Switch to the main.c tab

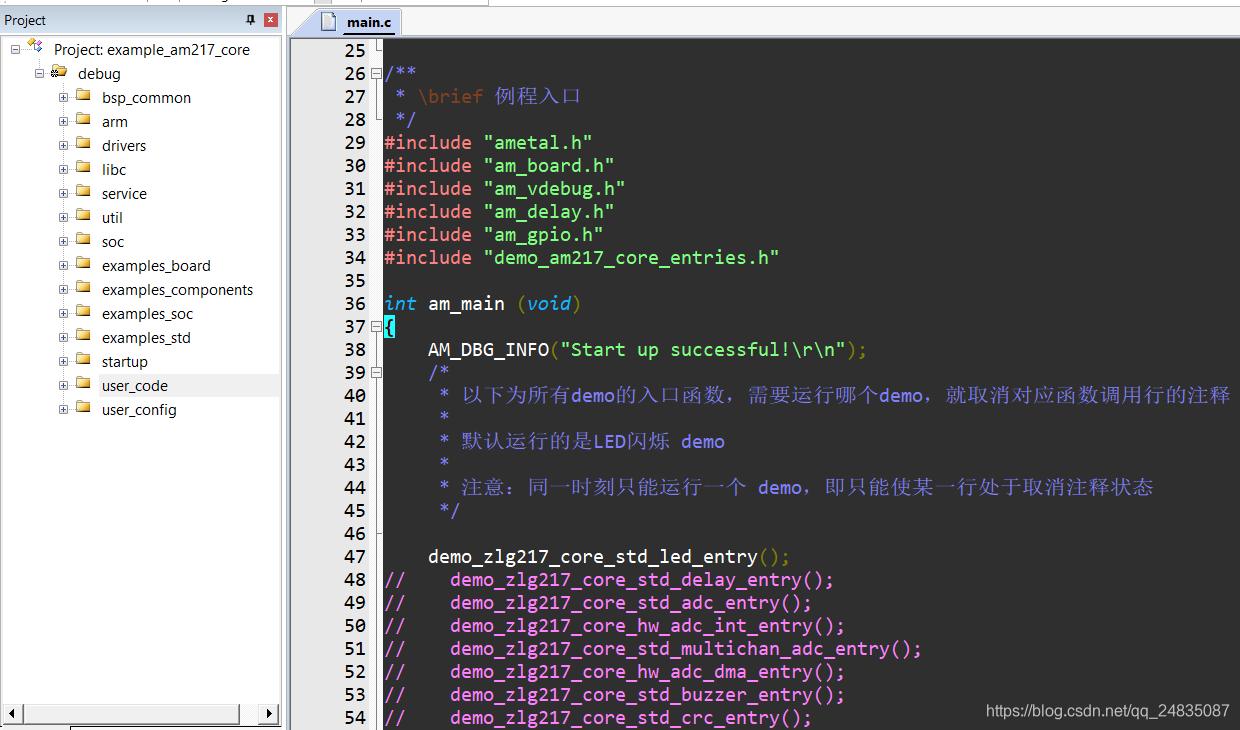369,22
